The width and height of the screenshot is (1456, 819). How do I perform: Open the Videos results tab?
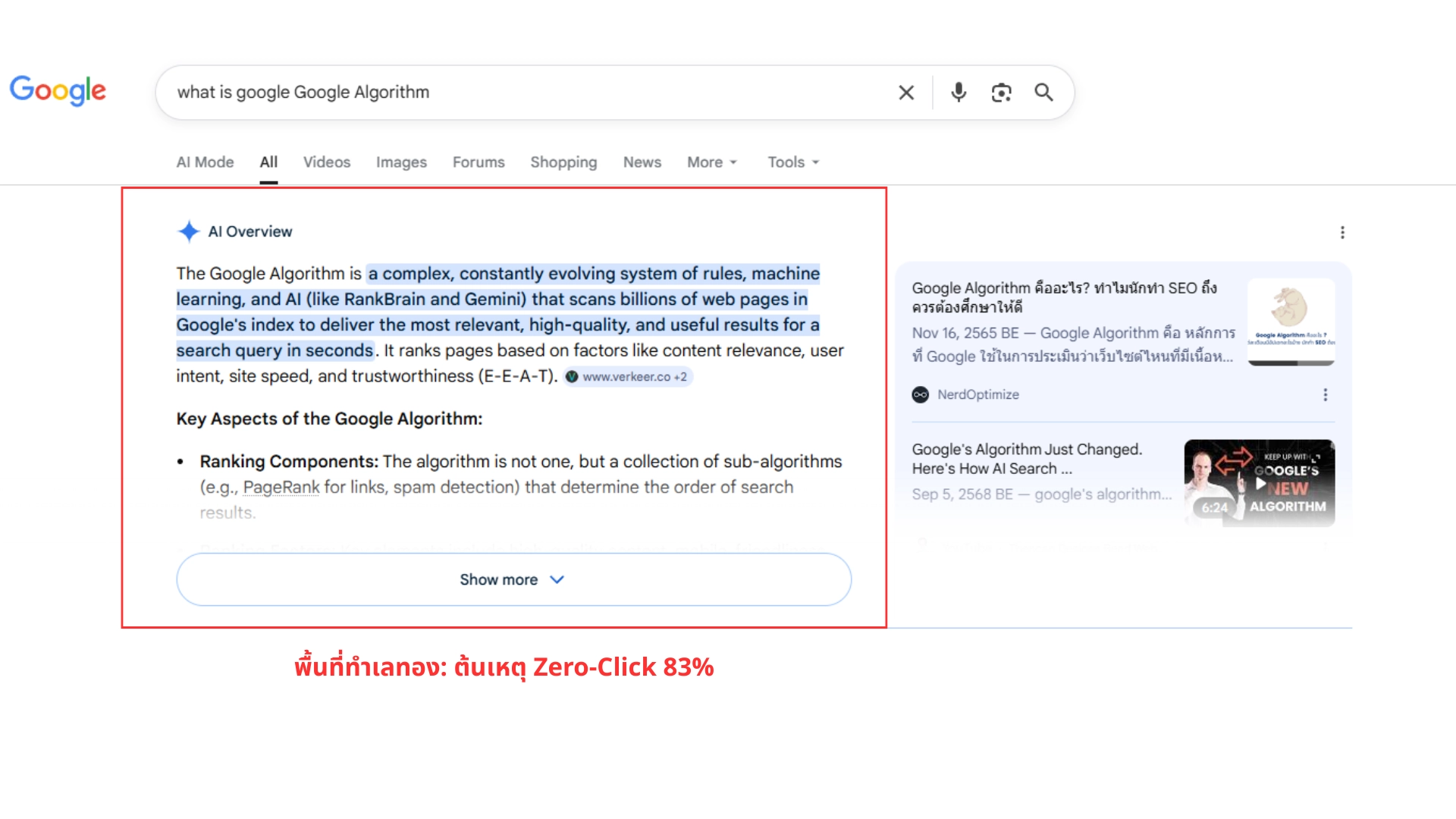(327, 162)
